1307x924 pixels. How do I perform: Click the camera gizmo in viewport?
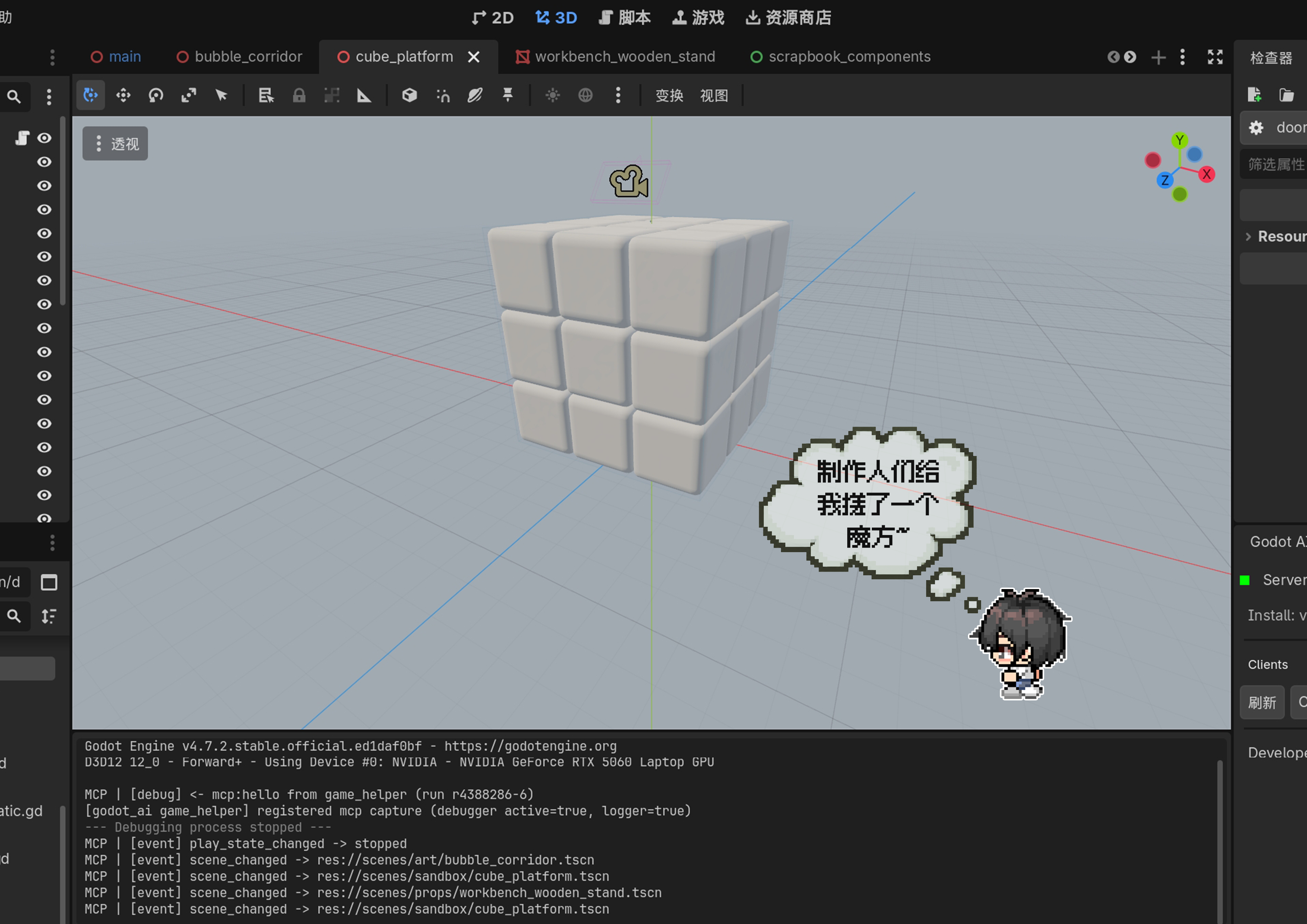click(629, 182)
